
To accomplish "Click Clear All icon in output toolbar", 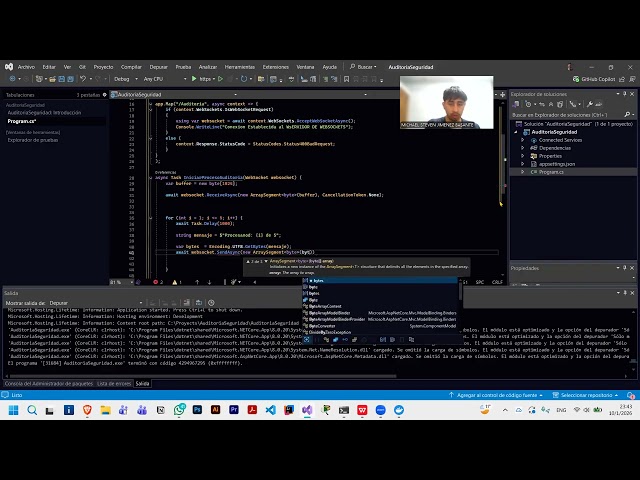I will (x=187, y=303).
